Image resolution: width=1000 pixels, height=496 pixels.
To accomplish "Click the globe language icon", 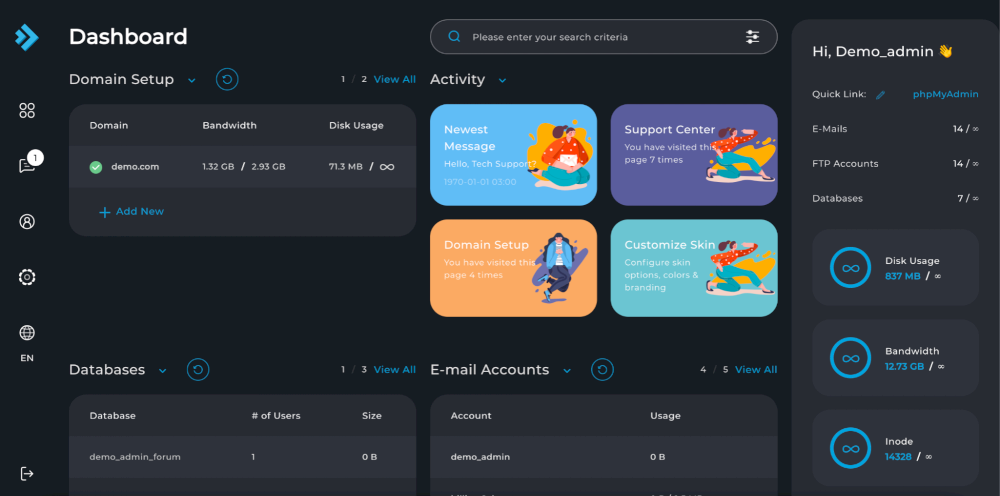I will point(27,333).
